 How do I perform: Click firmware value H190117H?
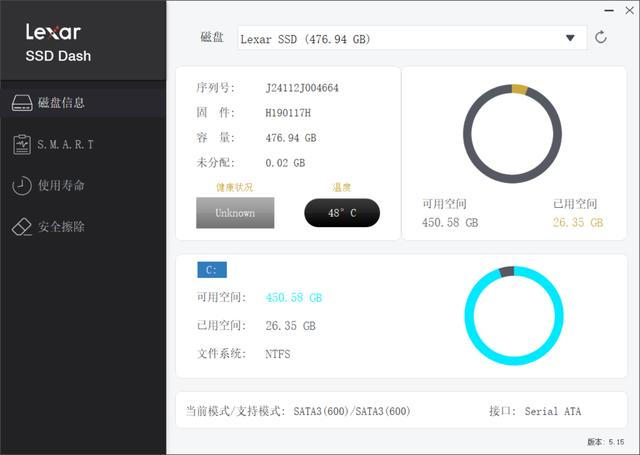[288, 113]
